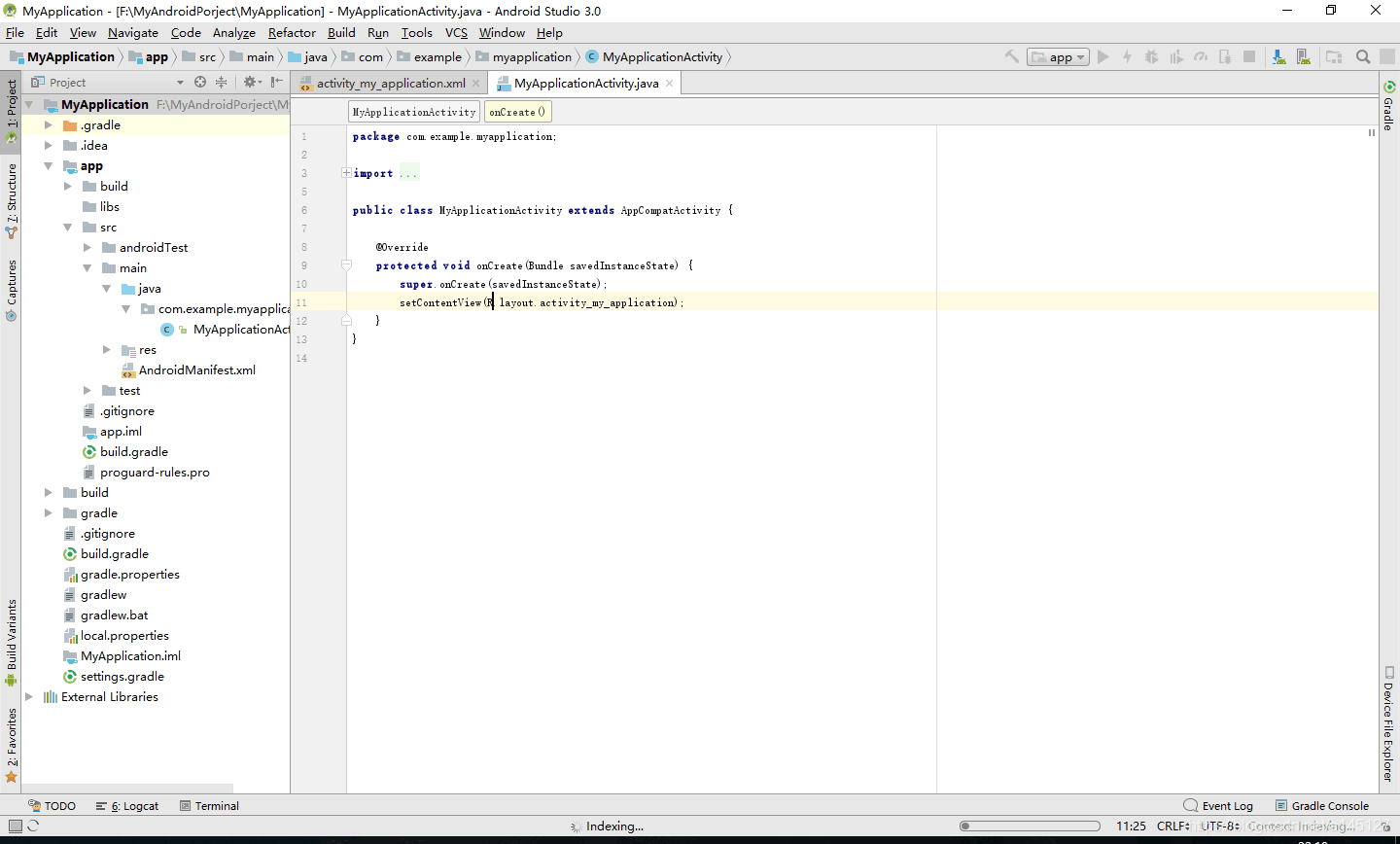Click the background tasks spinner icon in status bar
This screenshot has height=844, width=1400.
[33, 826]
